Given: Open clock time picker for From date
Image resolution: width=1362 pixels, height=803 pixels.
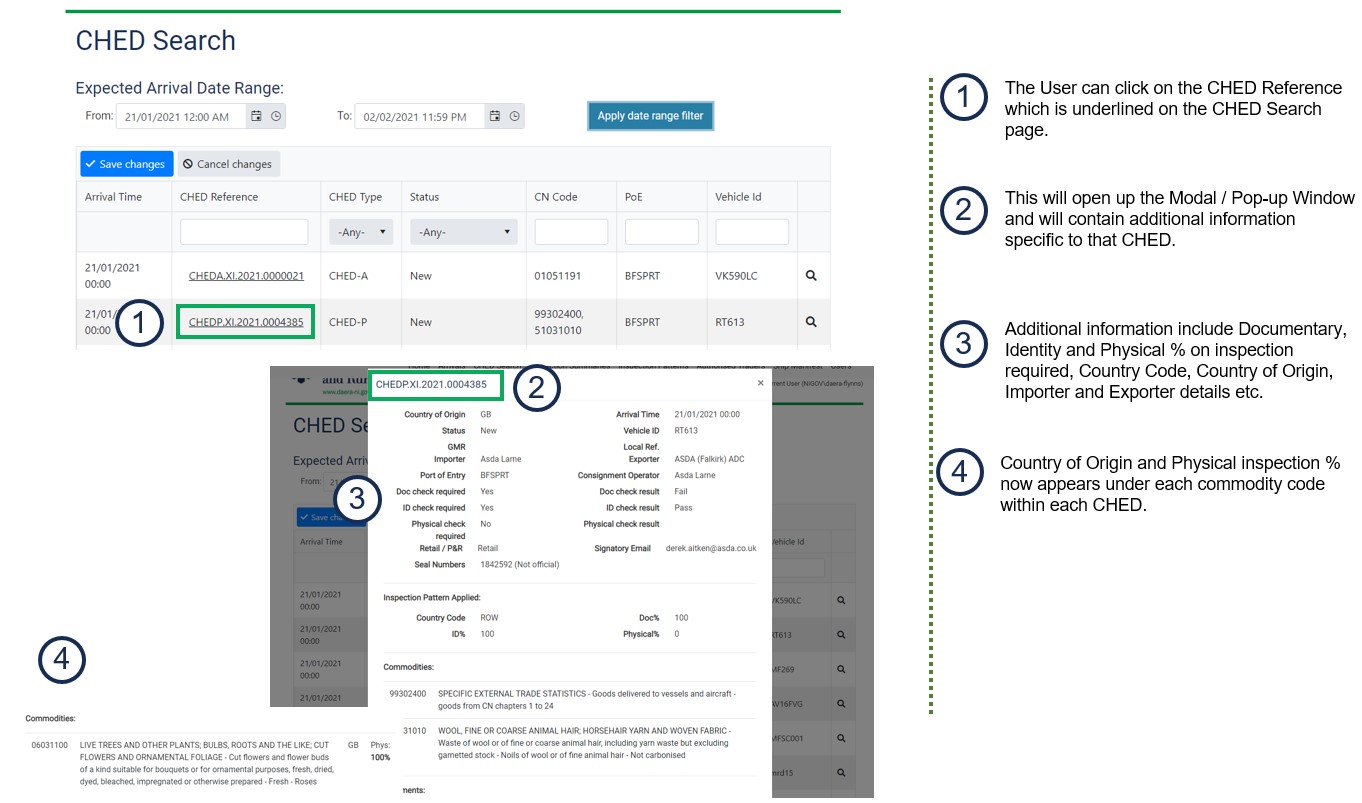Looking at the screenshot, I should pos(276,117).
